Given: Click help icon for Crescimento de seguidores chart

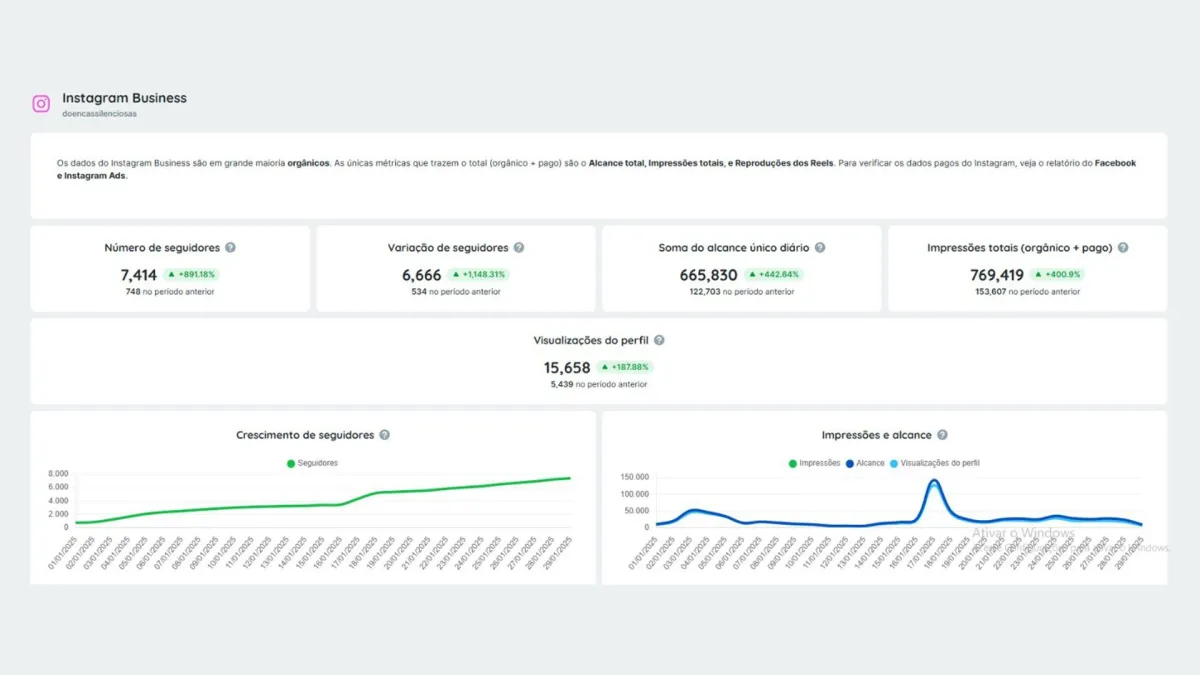Looking at the screenshot, I should point(385,435).
